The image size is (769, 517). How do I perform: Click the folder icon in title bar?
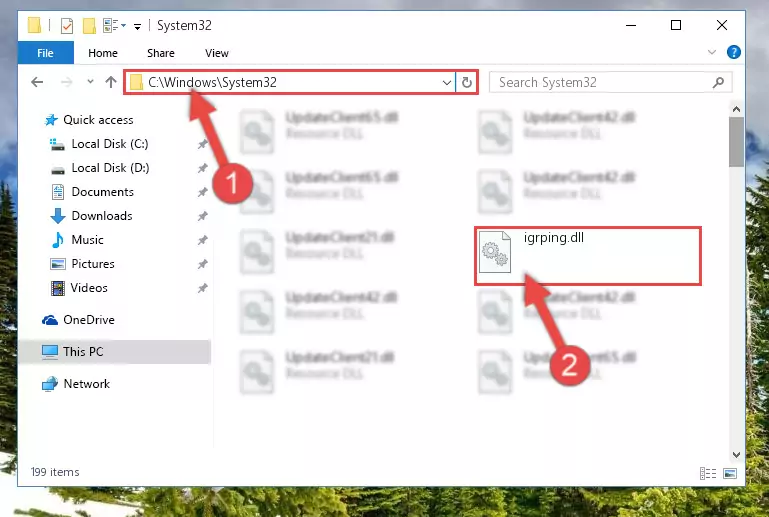tap(35, 25)
